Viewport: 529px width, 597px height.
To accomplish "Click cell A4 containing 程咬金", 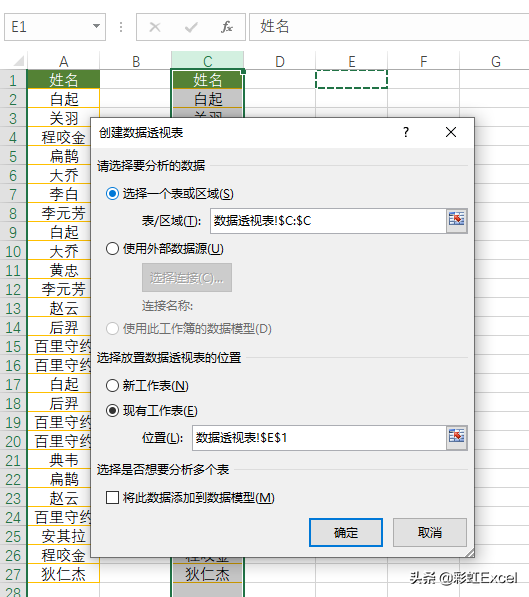I will (59, 137).
